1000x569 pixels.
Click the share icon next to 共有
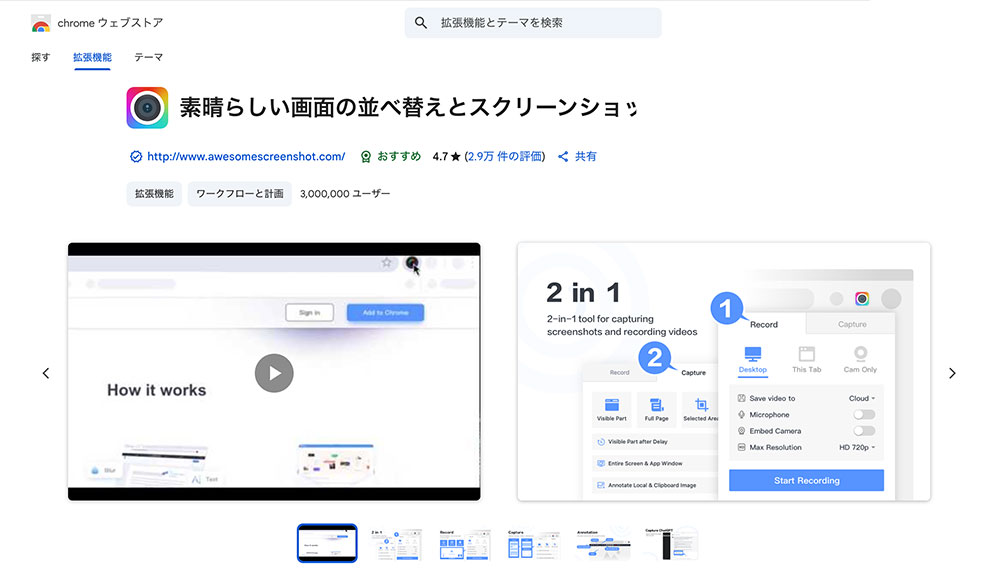[x=563, y=157]
